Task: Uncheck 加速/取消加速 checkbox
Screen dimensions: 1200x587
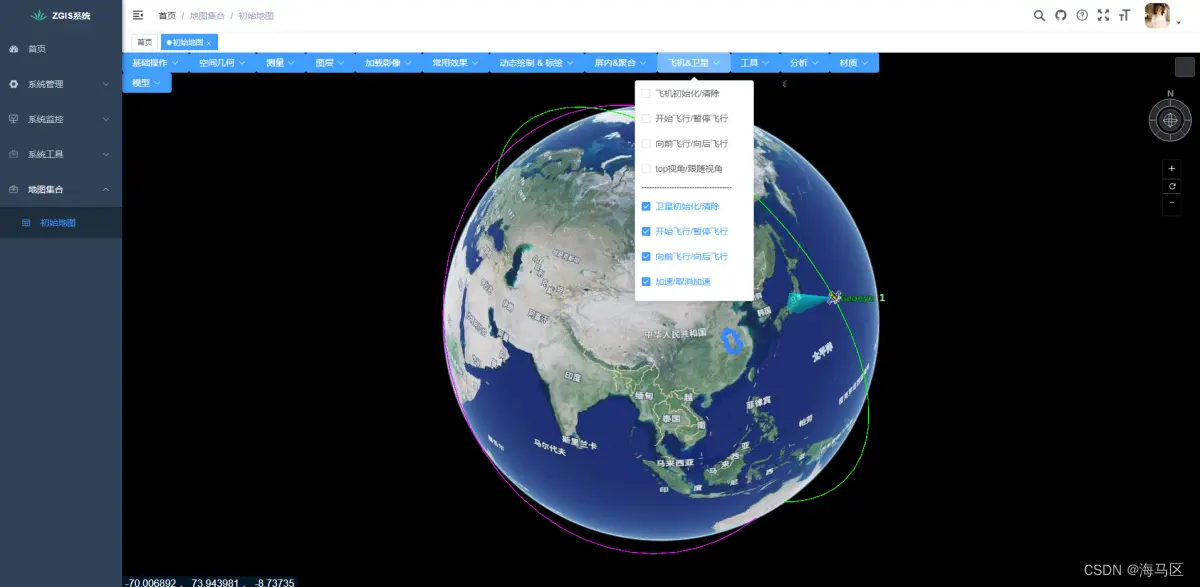Action: [x=646, y=282]
